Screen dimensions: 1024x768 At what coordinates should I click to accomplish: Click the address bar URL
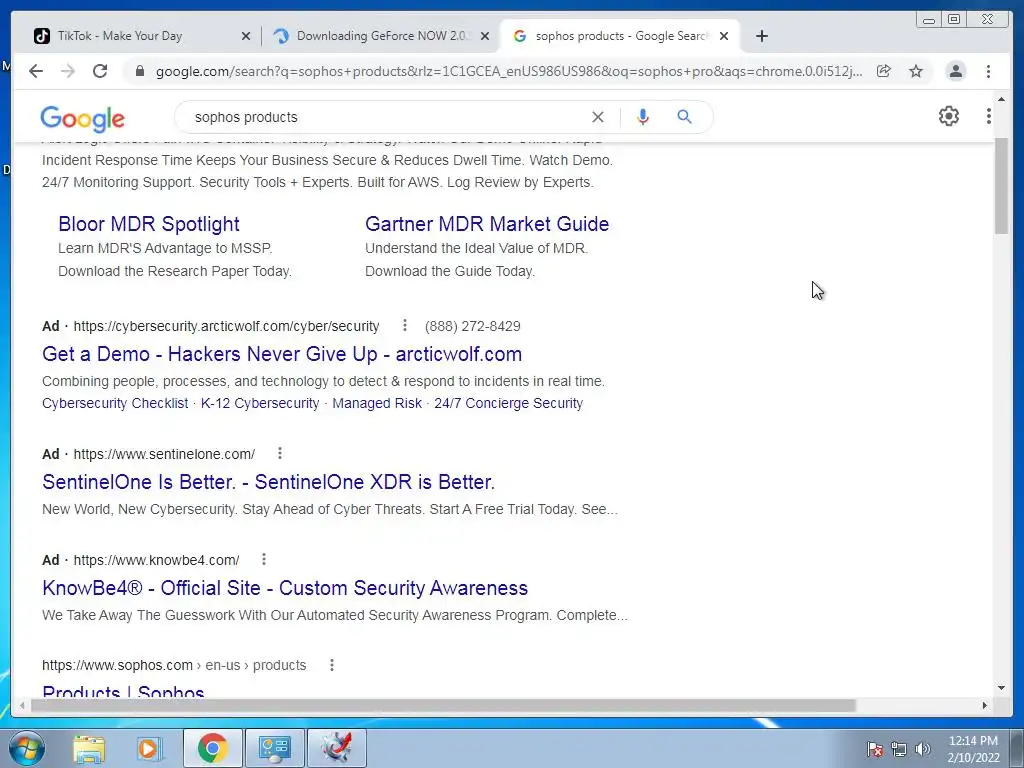pyautogui.click(x=509, y=71)
